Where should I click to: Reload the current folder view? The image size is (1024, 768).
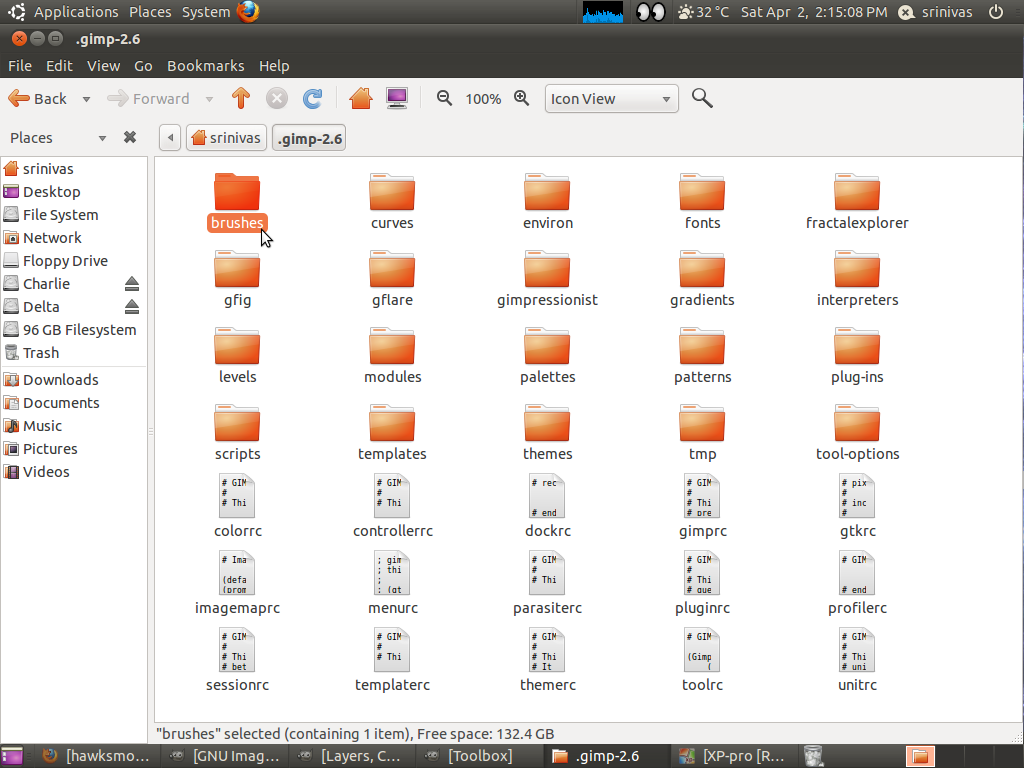click(312, 99)
